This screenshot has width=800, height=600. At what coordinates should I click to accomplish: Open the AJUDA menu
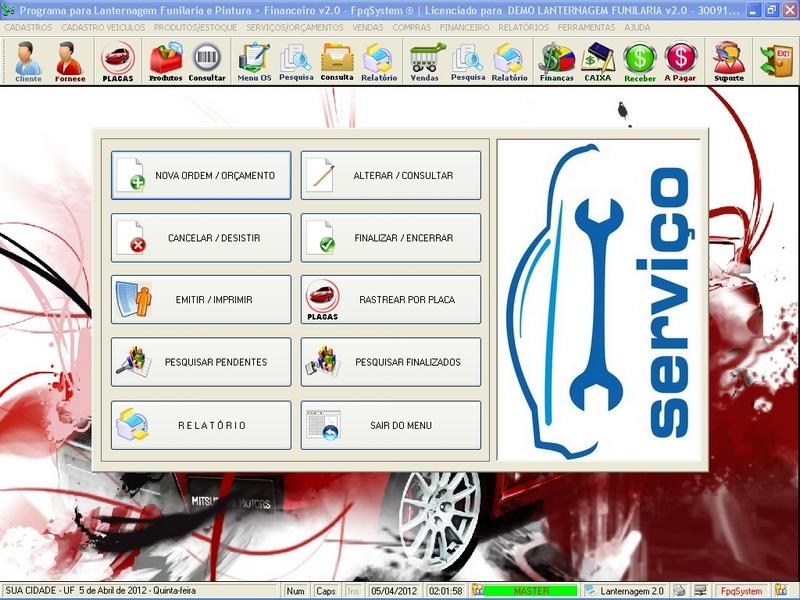637,28
